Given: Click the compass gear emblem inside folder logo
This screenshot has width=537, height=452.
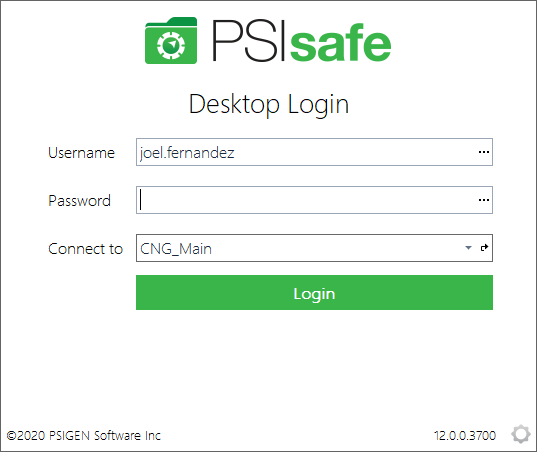Looking at the screenshot, I should pyautogui.click(x=171, y=45).
